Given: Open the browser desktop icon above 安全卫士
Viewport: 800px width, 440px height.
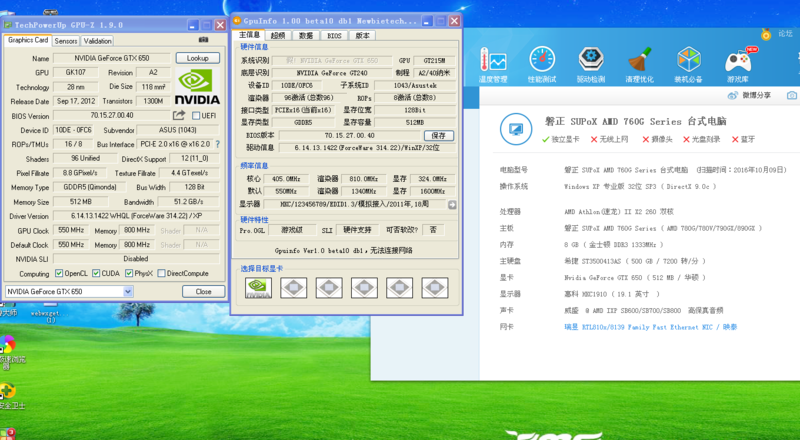Looking at the screenshot, I should click(x=9, y=352).
